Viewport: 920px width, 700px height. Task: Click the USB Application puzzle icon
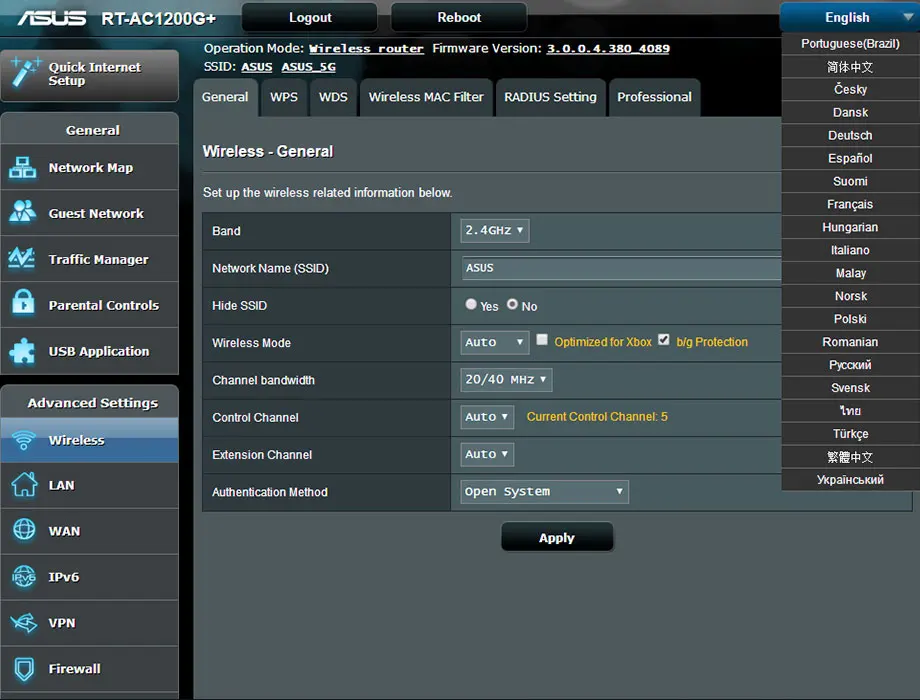(x=23, y=351)
